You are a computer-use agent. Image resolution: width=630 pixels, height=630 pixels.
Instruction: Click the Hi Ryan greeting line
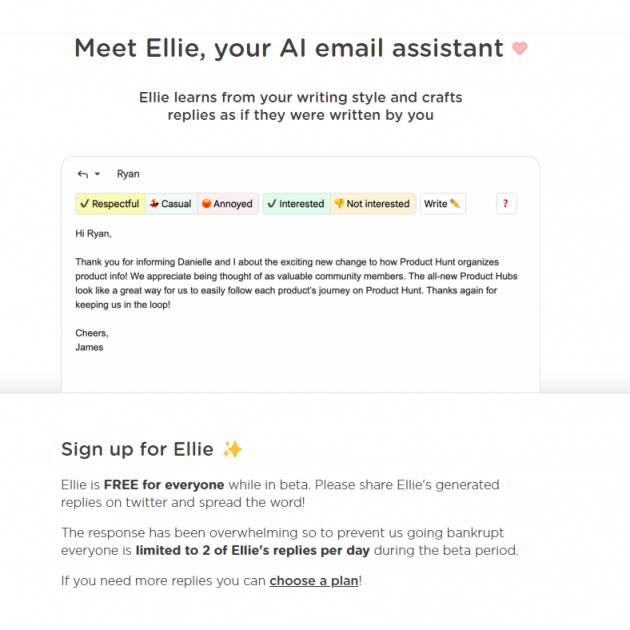93,233
